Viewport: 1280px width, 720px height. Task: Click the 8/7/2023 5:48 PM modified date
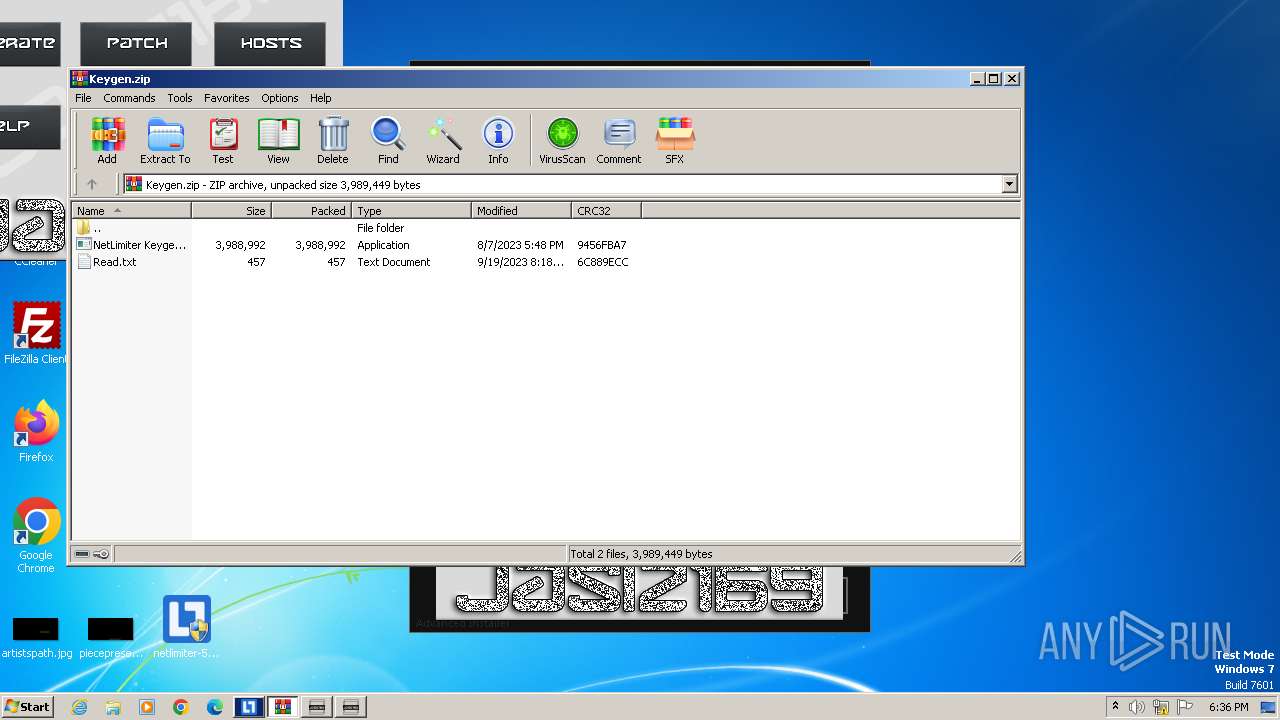[520, 245]
